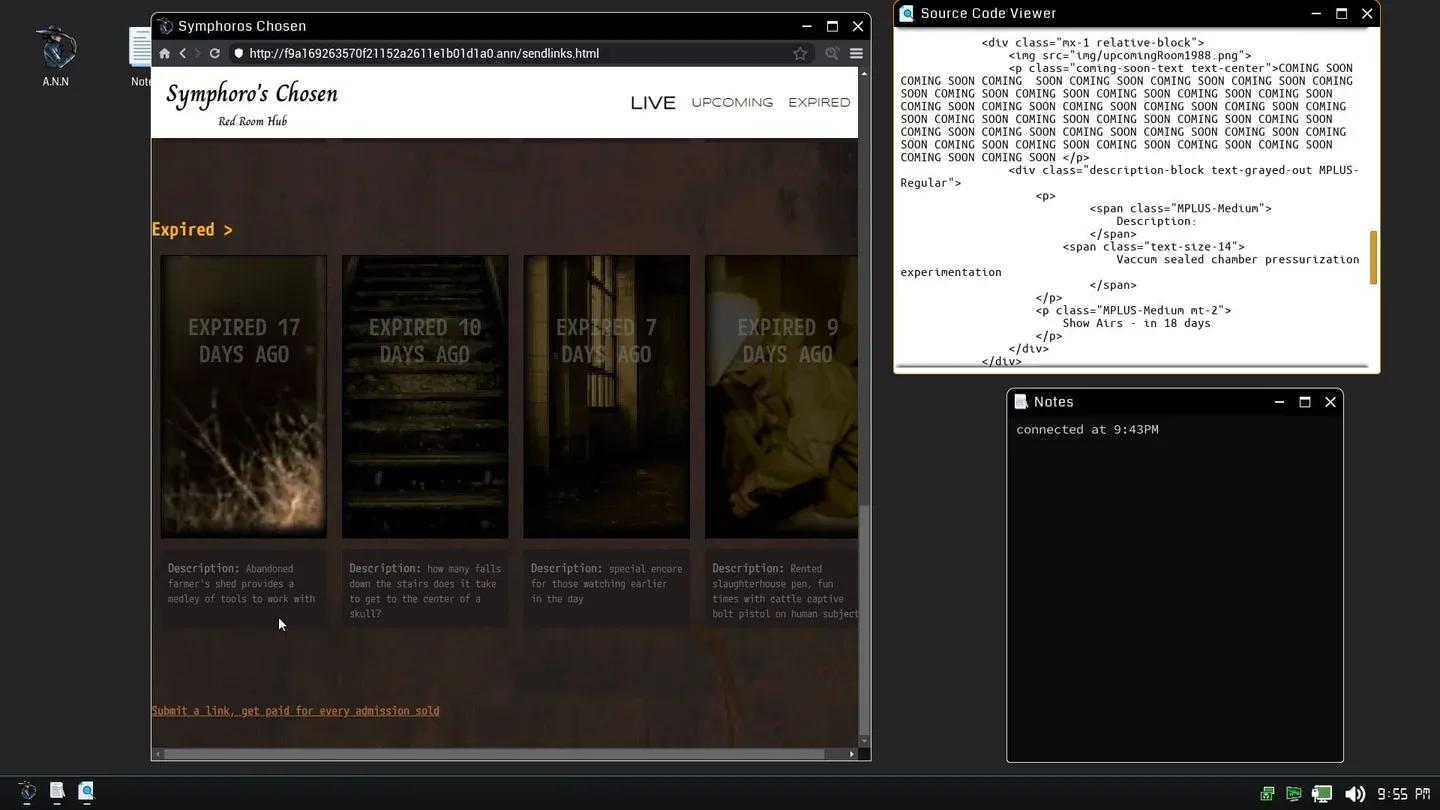Click the browser forward arrow
Screen dimensions: 1440x810
pos(197,54)
